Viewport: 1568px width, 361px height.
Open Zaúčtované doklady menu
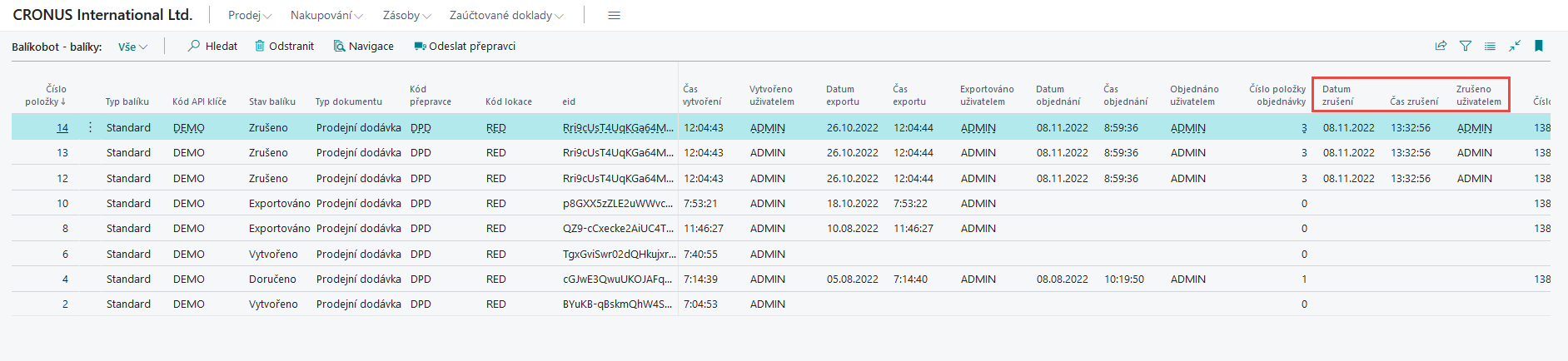click(x=506, y=16)
